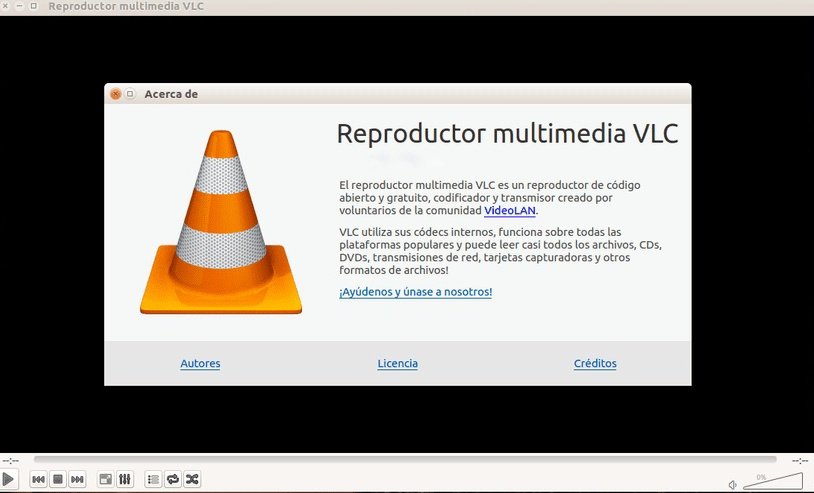This screenshot has width=814, height=493.
Task: Toggle fullscreen video mode icon
Action: [105, 479]
